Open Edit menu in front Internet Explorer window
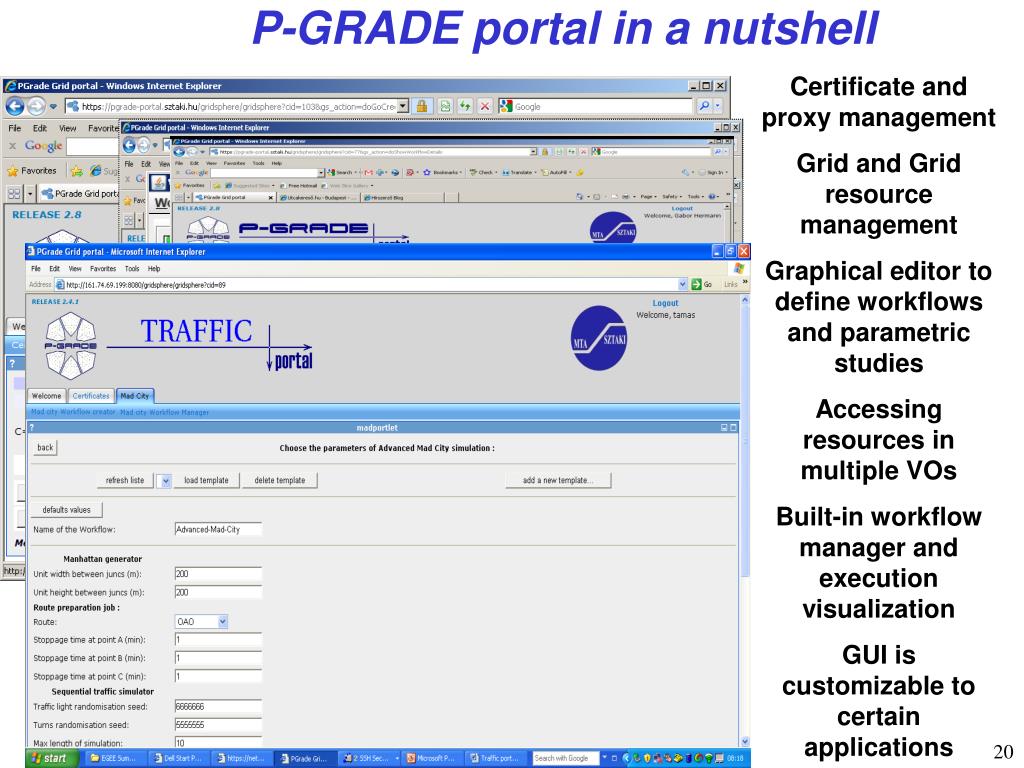Image resolution: width=1024 pixels, height=768 pixels. tap(55, 268)
